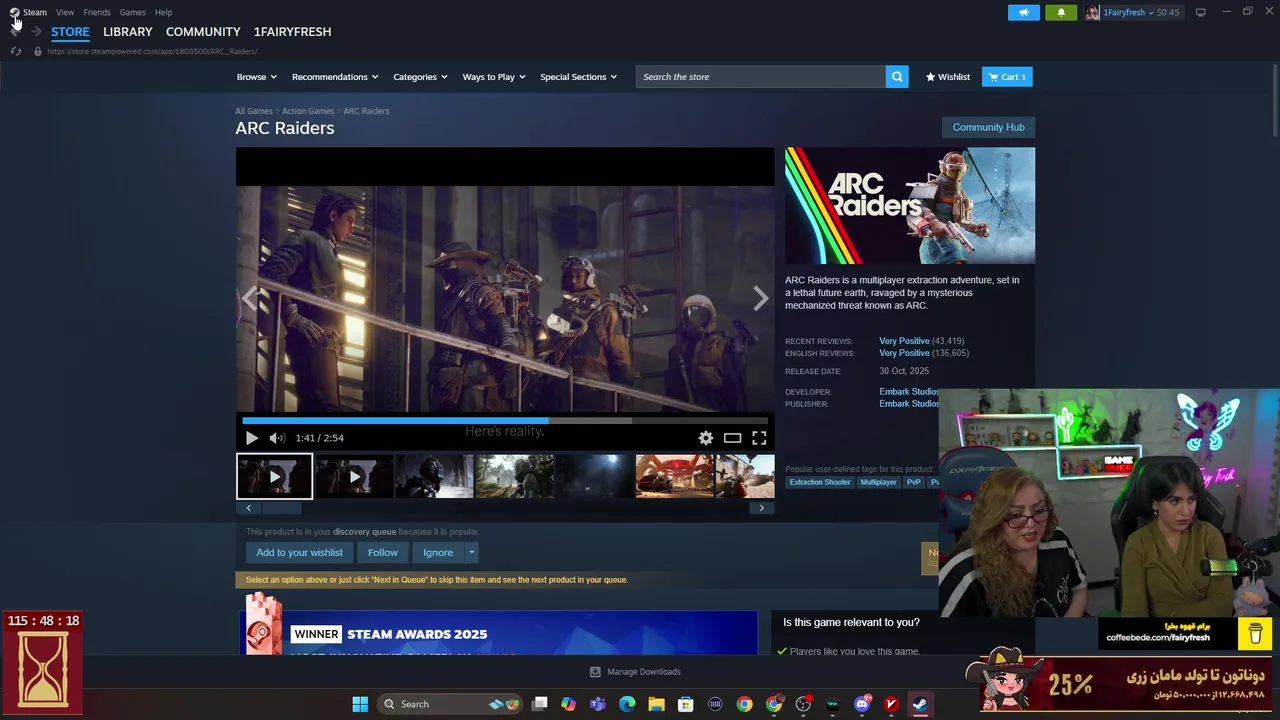This screenshot has height=720, width=1280.
Task: Expand the Special Sections menu
Action: (x=578, y=77)
